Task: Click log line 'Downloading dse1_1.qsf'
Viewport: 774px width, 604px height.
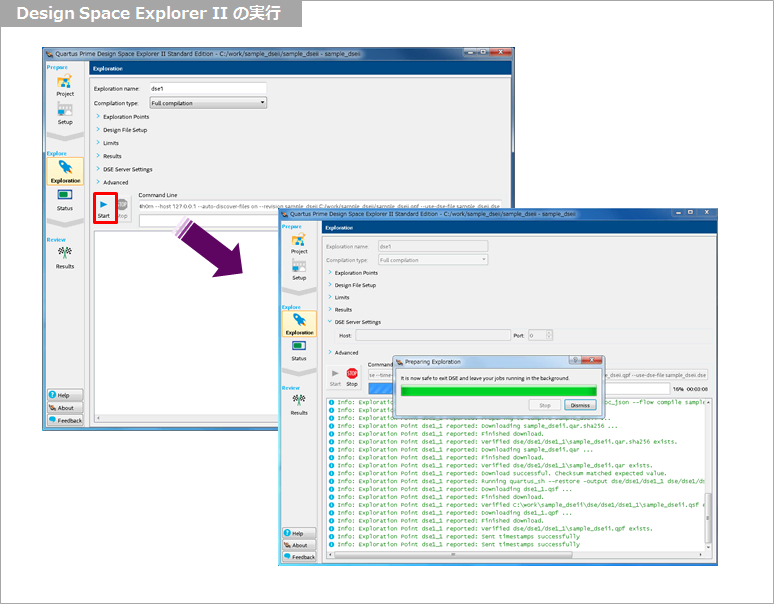Action: pyautogui.click(x=450, y=489)
